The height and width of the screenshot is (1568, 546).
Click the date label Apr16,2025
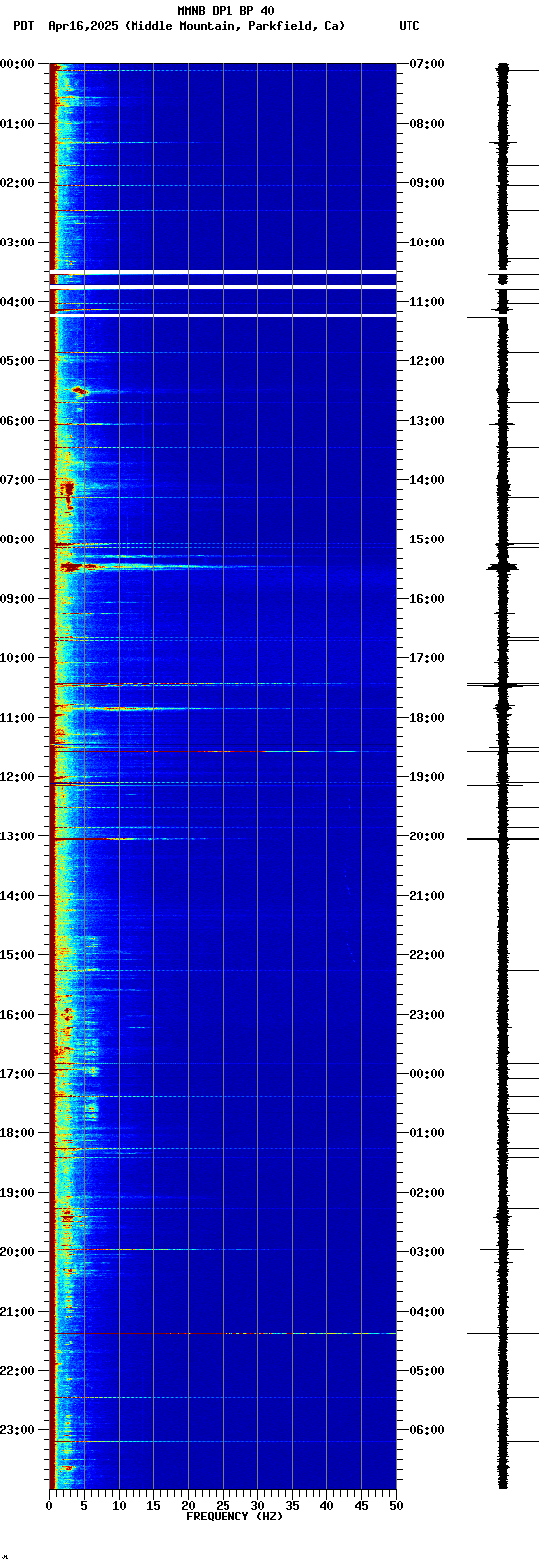[84, 26]
